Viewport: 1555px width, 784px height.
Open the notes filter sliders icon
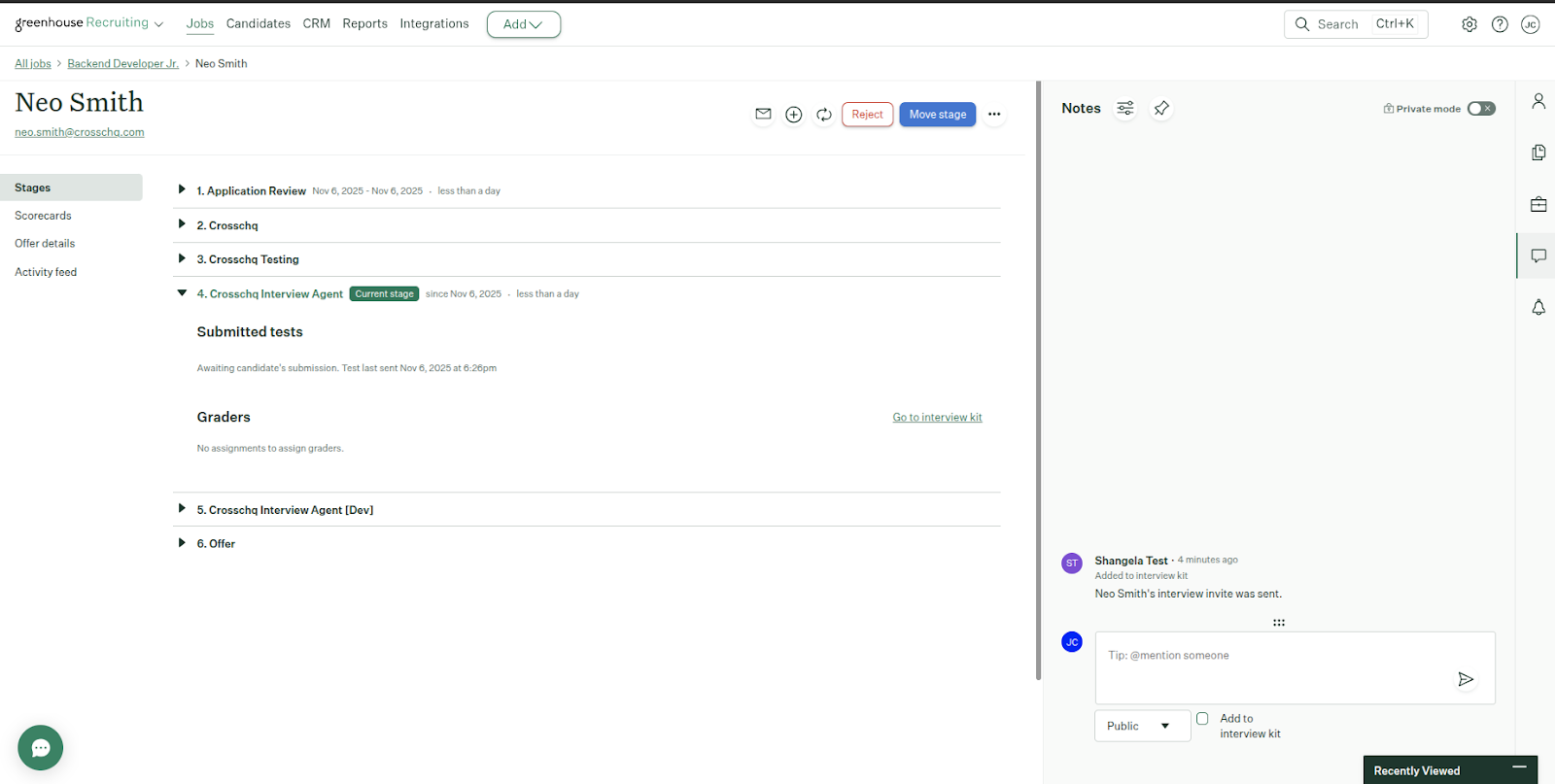point(1124,109)
